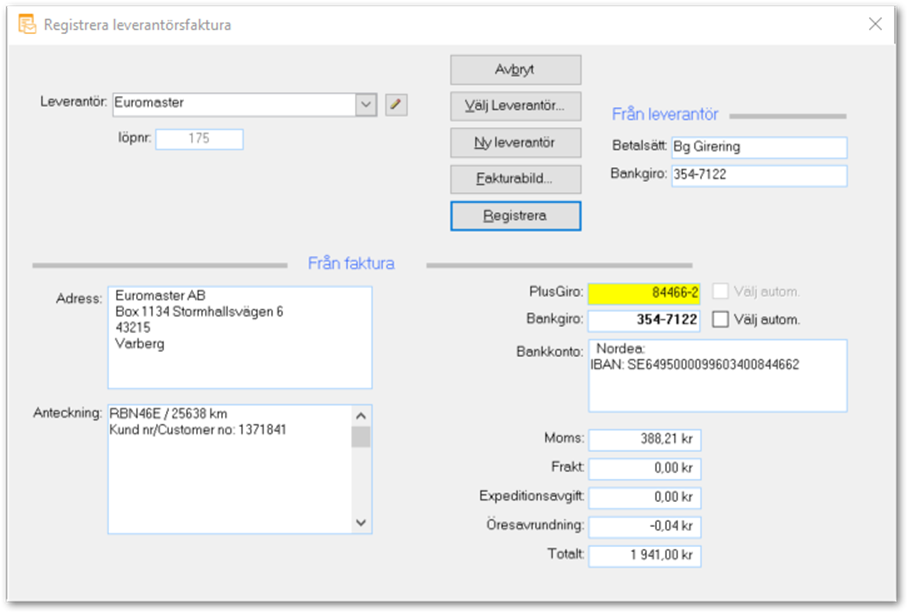
Task: Click the text 'RBN46E / 25638 km'
Action: (x=169, y=414)
